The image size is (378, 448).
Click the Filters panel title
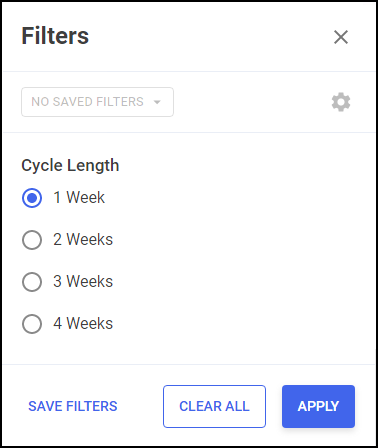click(x=55, y=36)
